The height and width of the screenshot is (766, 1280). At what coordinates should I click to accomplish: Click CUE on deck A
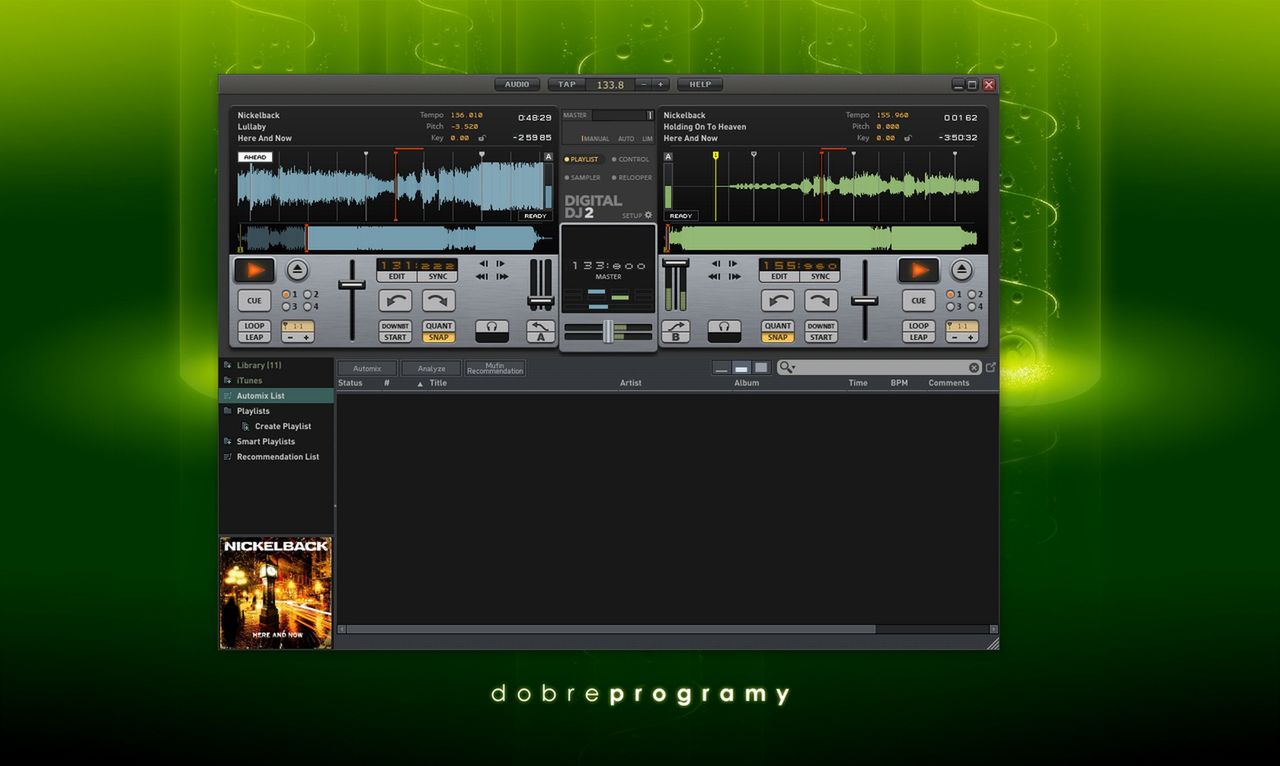coord(254,301)
